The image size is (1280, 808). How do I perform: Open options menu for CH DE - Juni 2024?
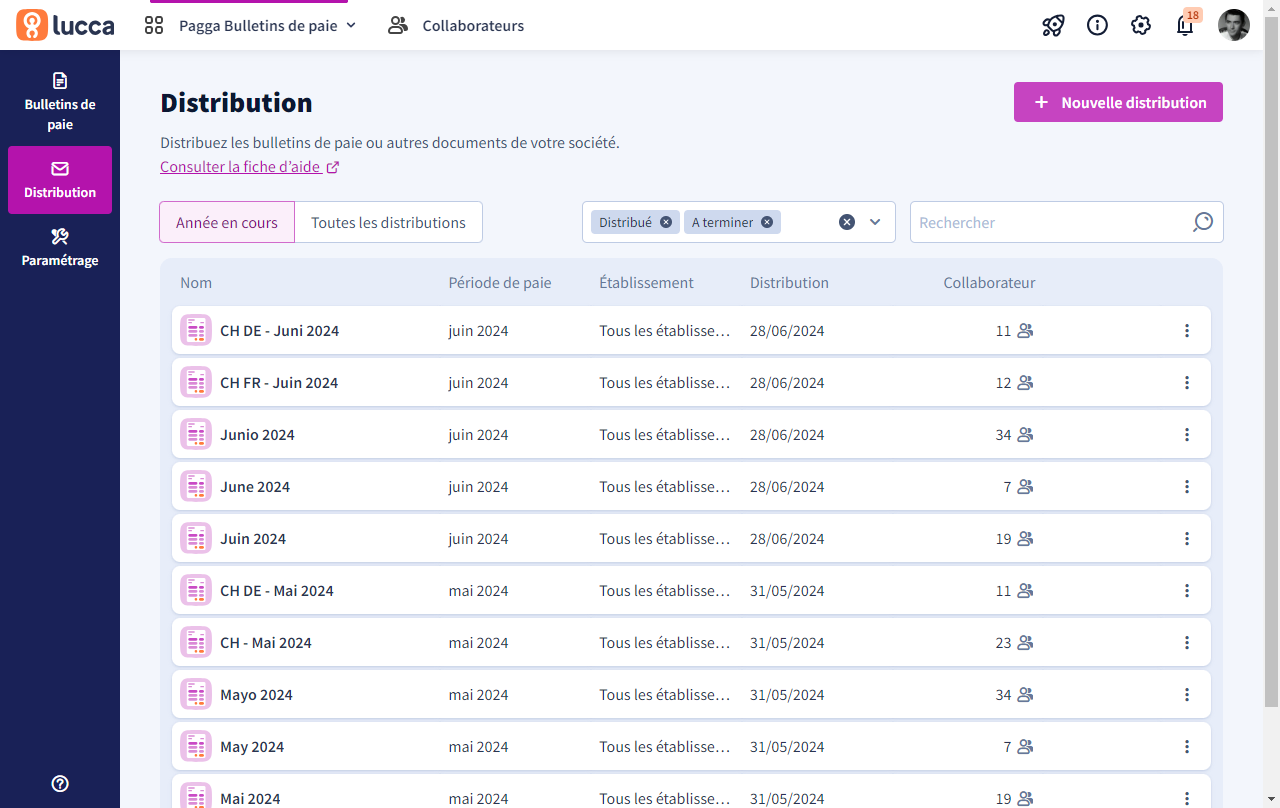tap(1187, 331)
